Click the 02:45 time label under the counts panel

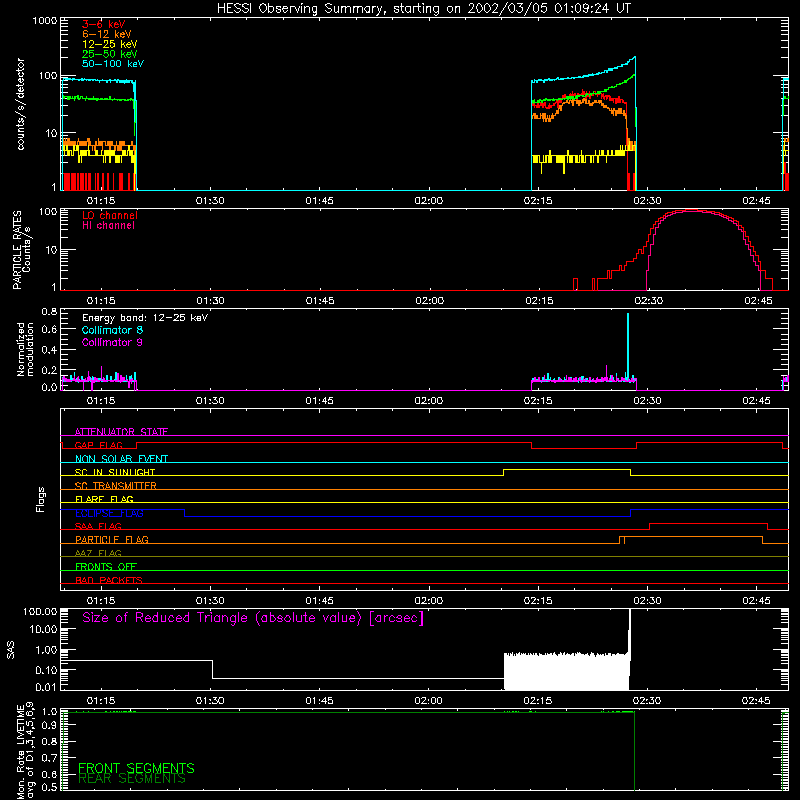pos(757,201)
